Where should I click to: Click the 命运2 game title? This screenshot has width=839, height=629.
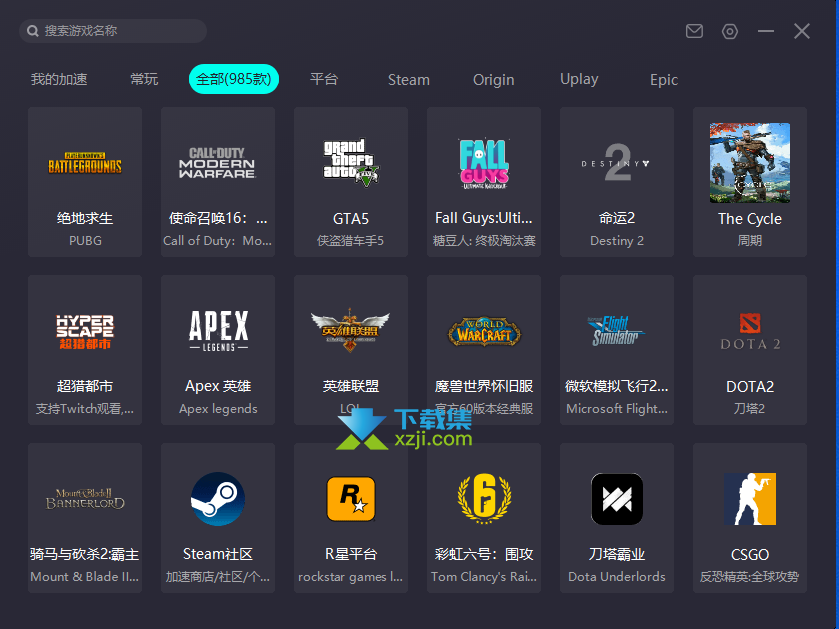coord(616,218)
